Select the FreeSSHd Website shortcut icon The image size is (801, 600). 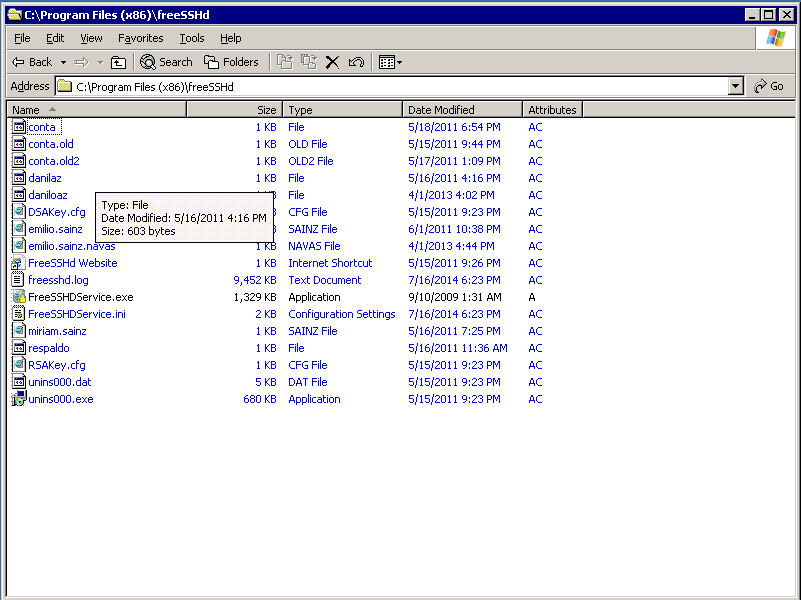(18, 263)
